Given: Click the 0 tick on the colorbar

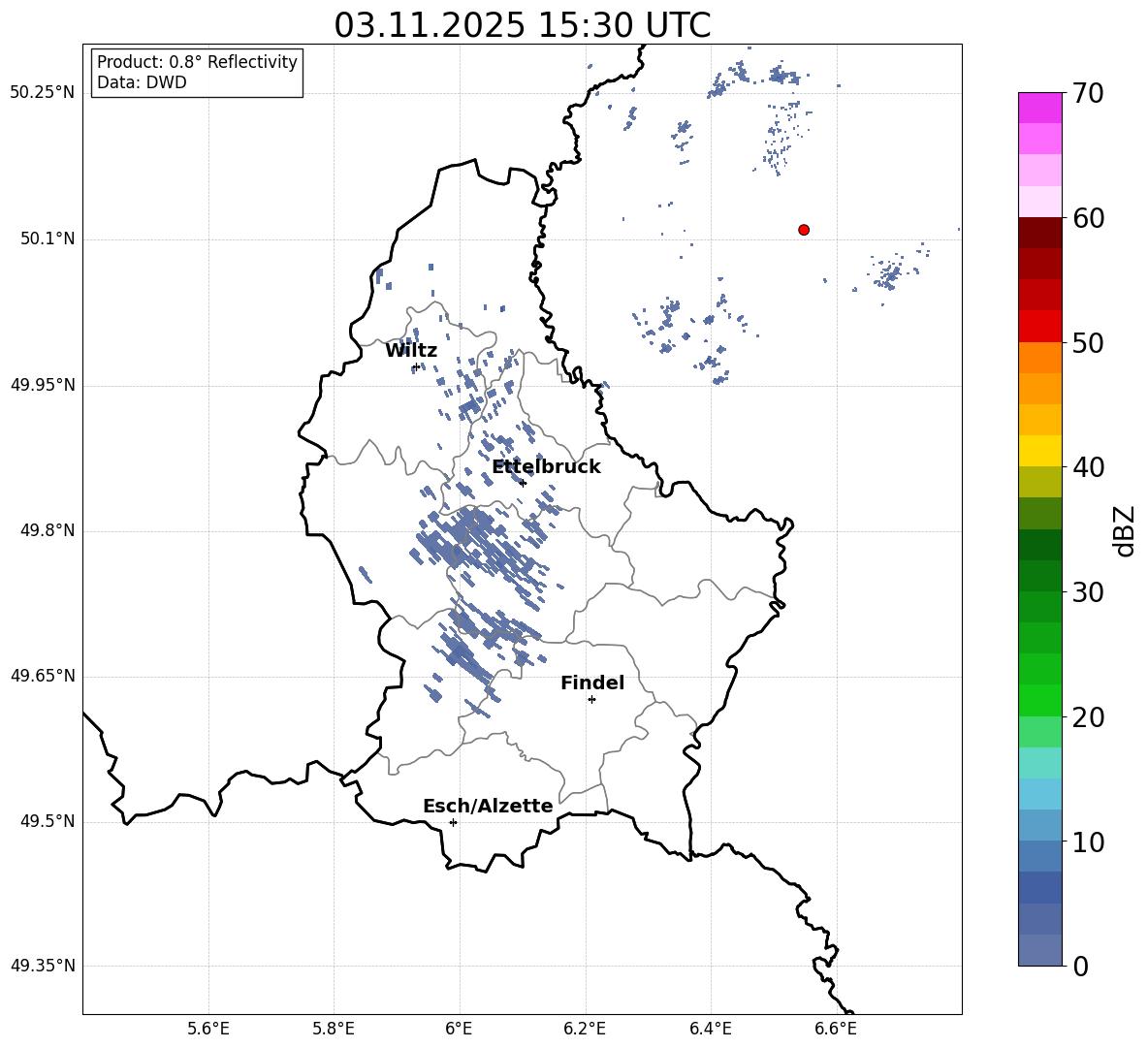Looking at the screenshot, I should coord(1080,966).
